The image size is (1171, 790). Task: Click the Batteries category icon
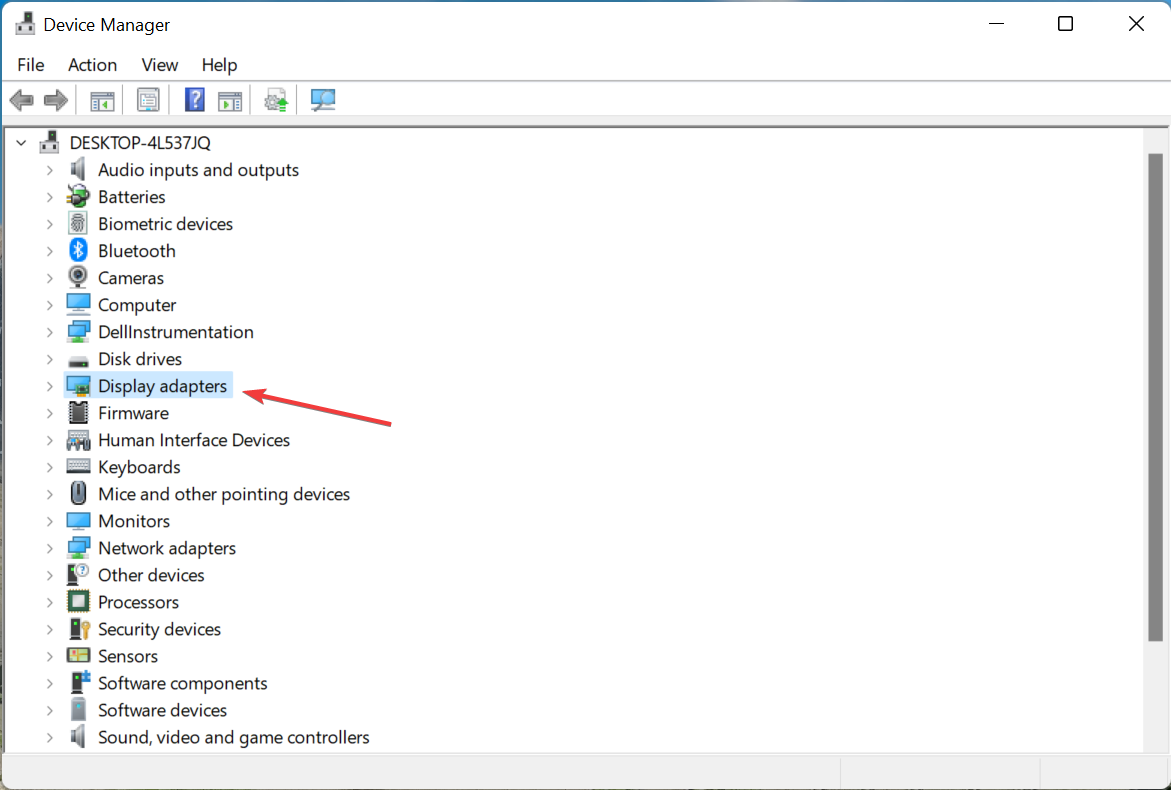(x=78, y=196)
